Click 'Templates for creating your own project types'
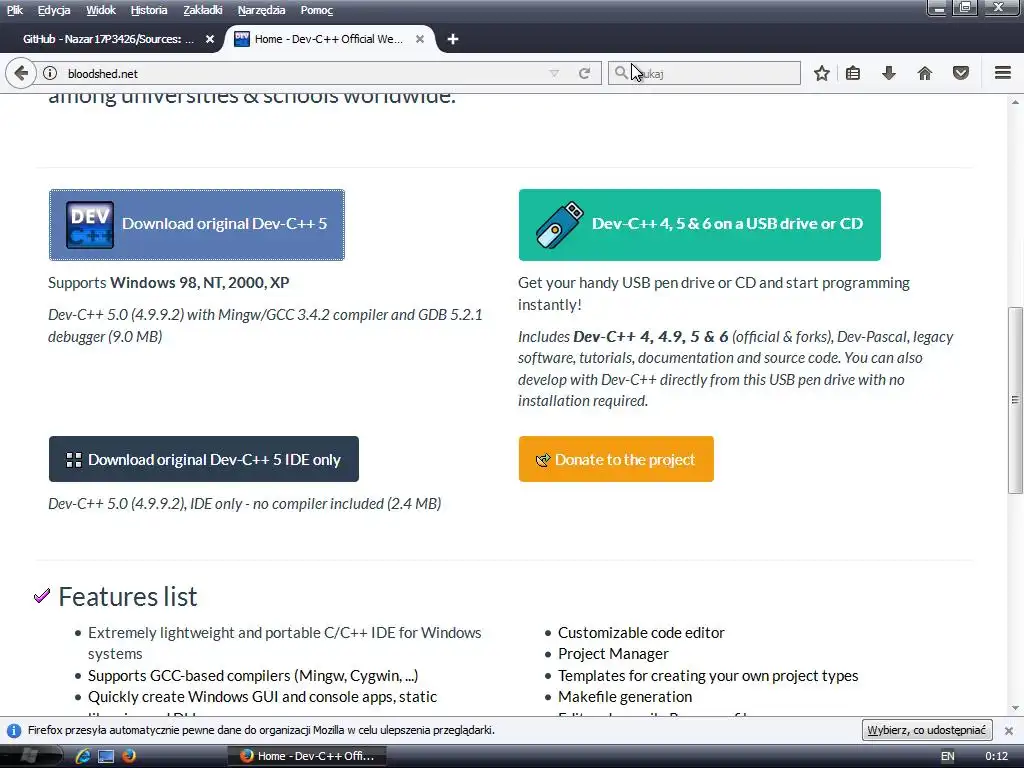The height and width of the screenshot is (768, 1024). pos(708,675)
